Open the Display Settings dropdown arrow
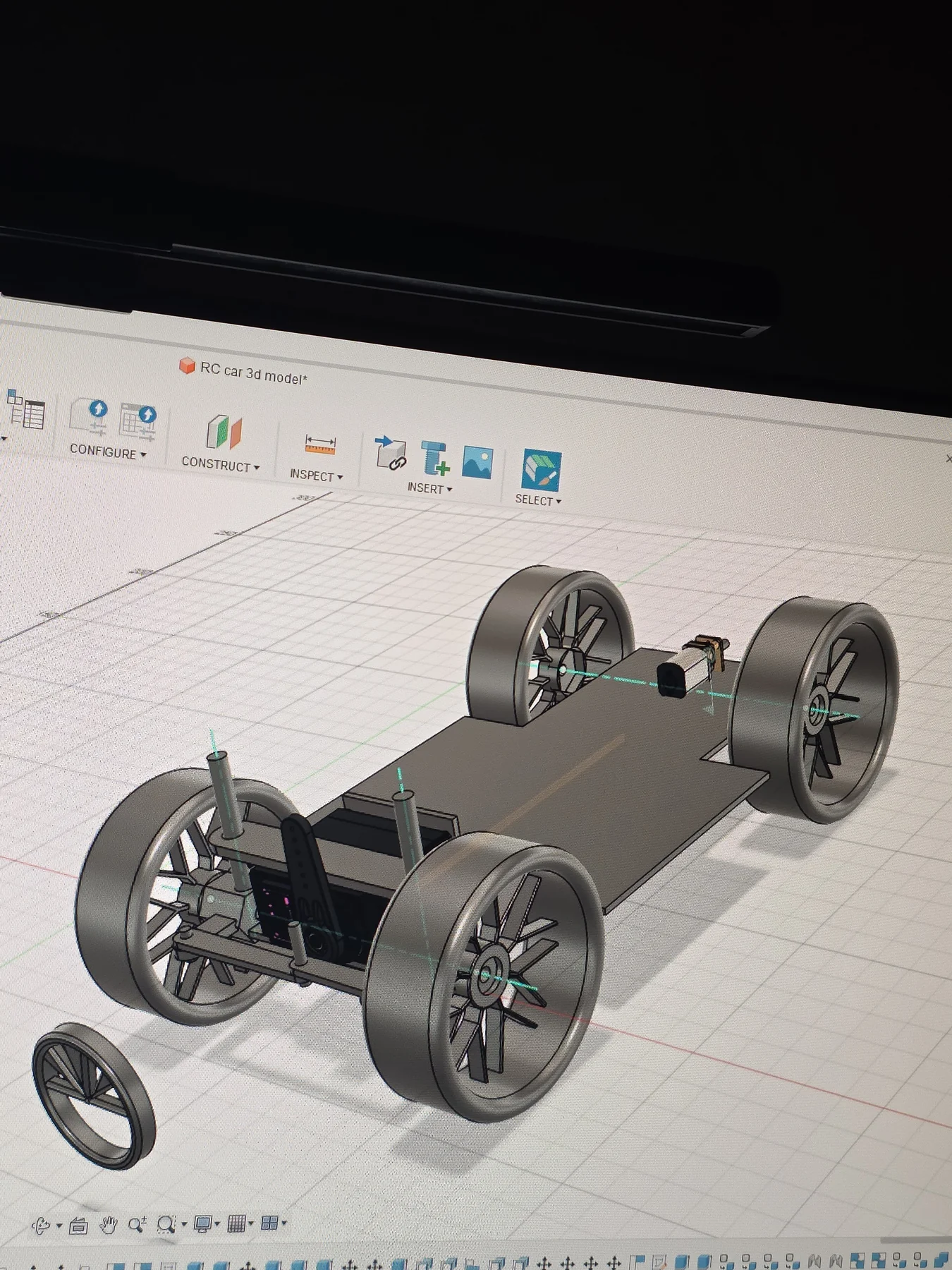Image resolution: width=952 pixels, height=1270 pixels. pyautogui.click(x=217, y=1224)
